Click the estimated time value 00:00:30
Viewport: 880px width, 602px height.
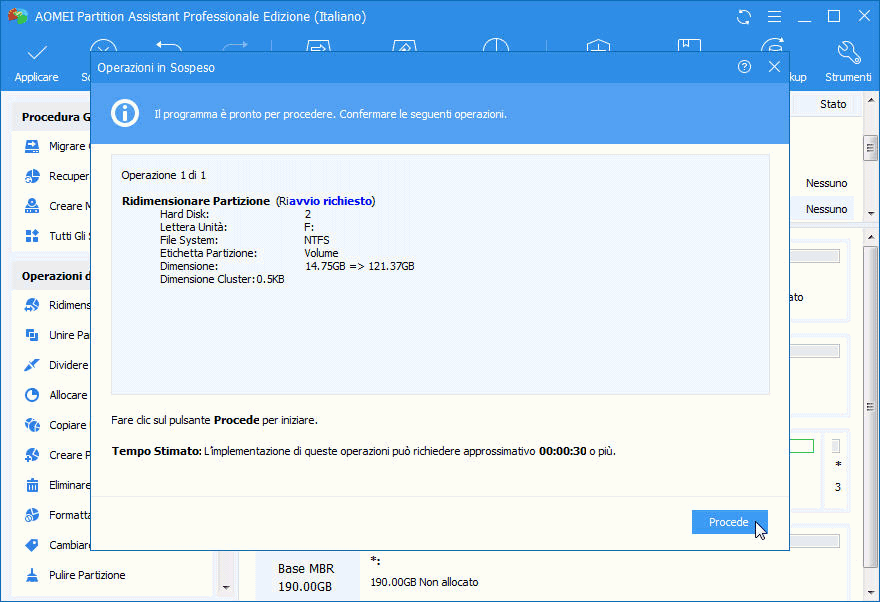tap(562, 451)
